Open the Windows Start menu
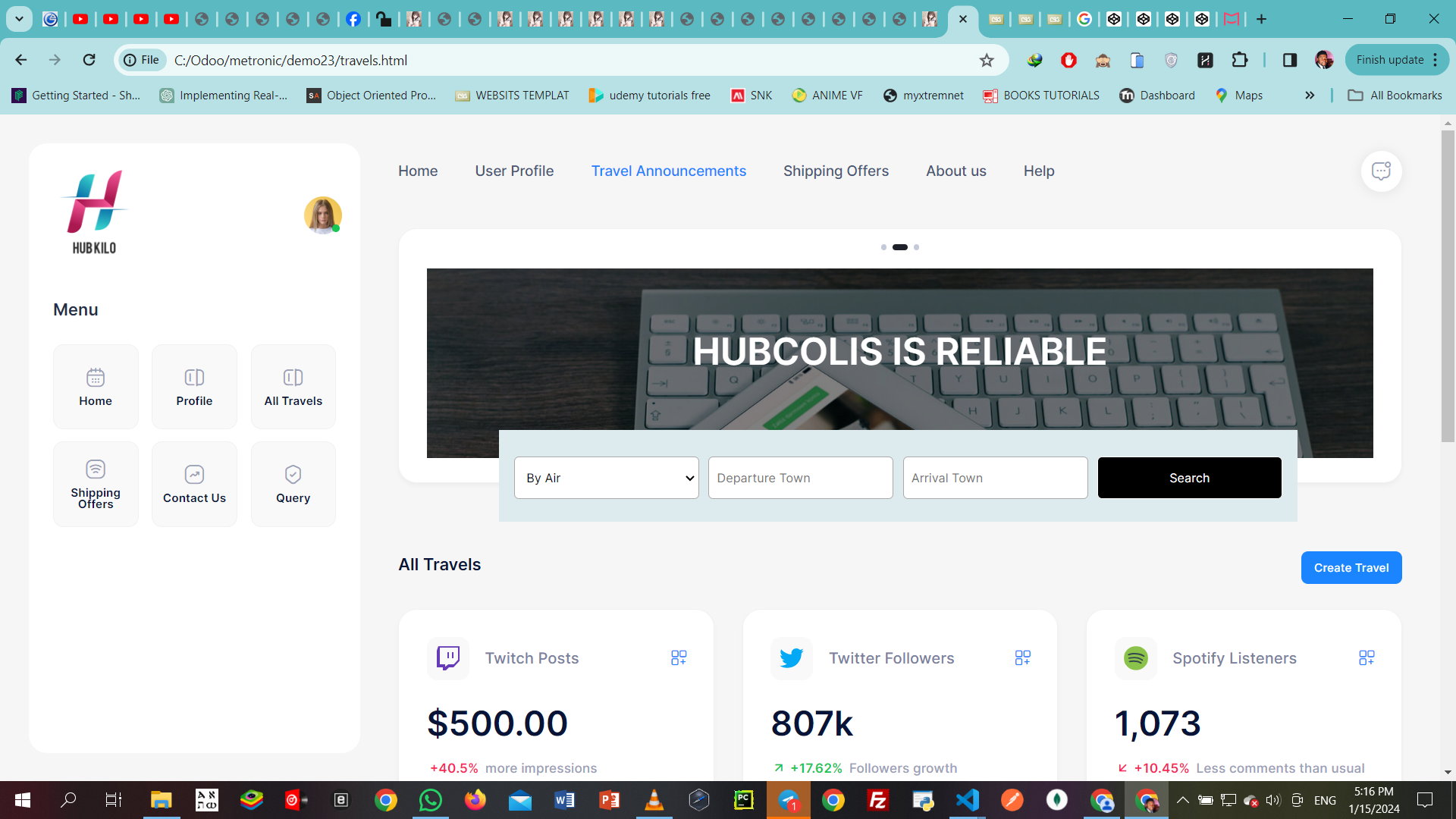The height and width of the screenshot is (819, 1456). point(23,800)
